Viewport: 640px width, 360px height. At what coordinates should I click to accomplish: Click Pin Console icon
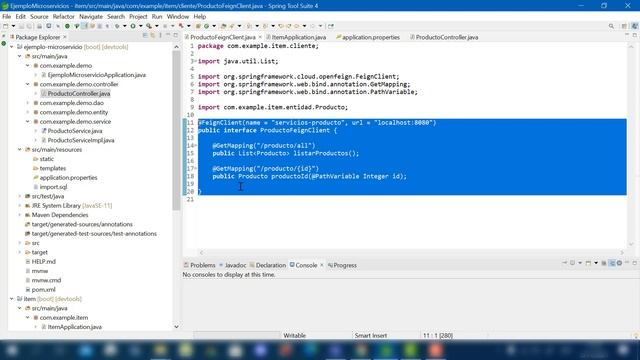click(x=565, y=263)
